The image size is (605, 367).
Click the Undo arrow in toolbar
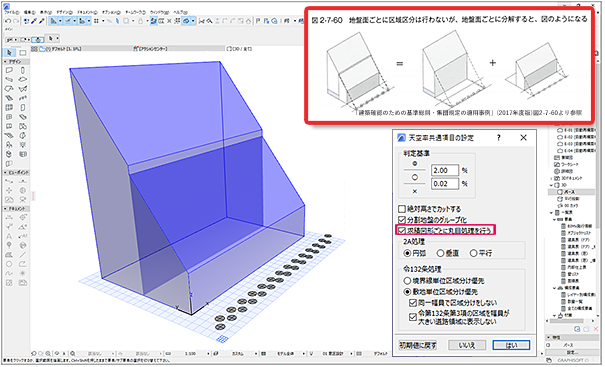[7, 21]
